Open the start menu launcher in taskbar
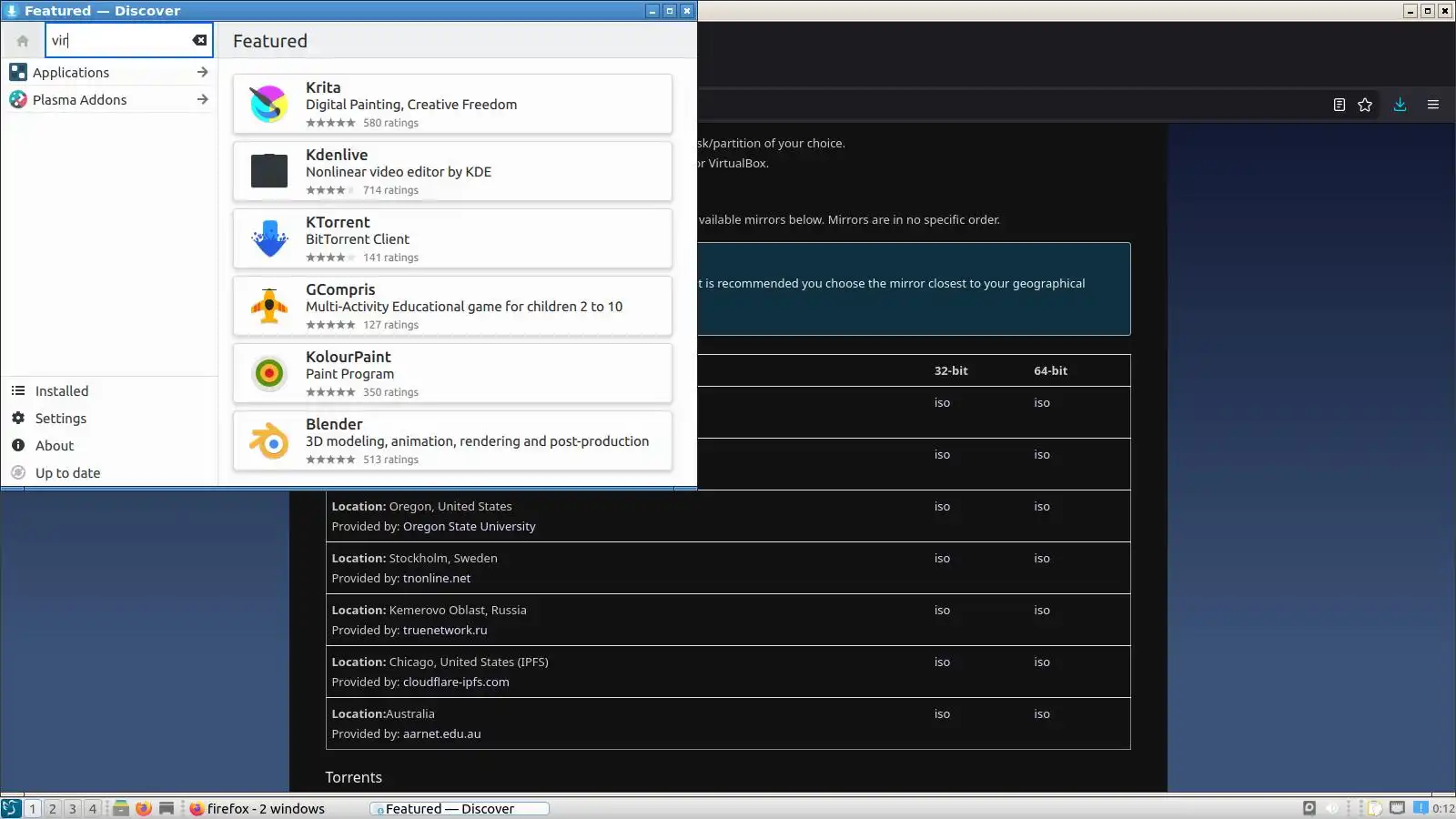This screenshot has width=1456, height=819. [x=10, y=808]
